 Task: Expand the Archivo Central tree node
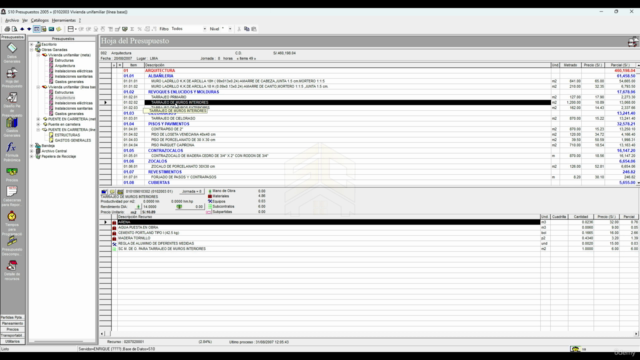(32, 151)
